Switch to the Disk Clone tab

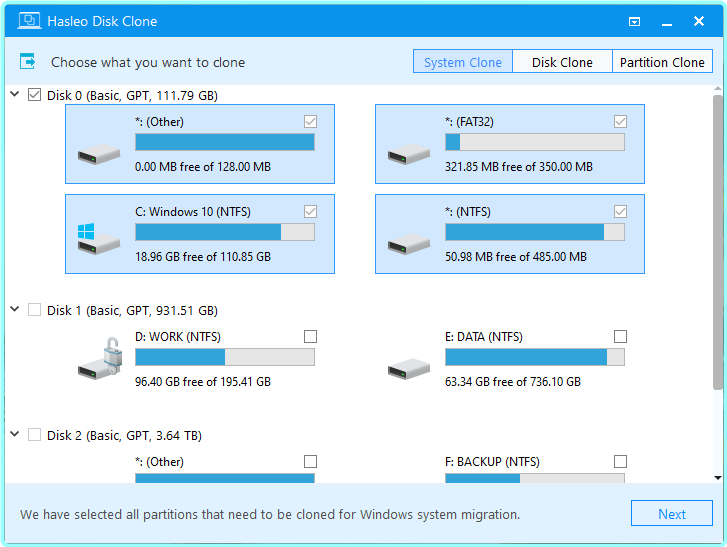(562, 62)
